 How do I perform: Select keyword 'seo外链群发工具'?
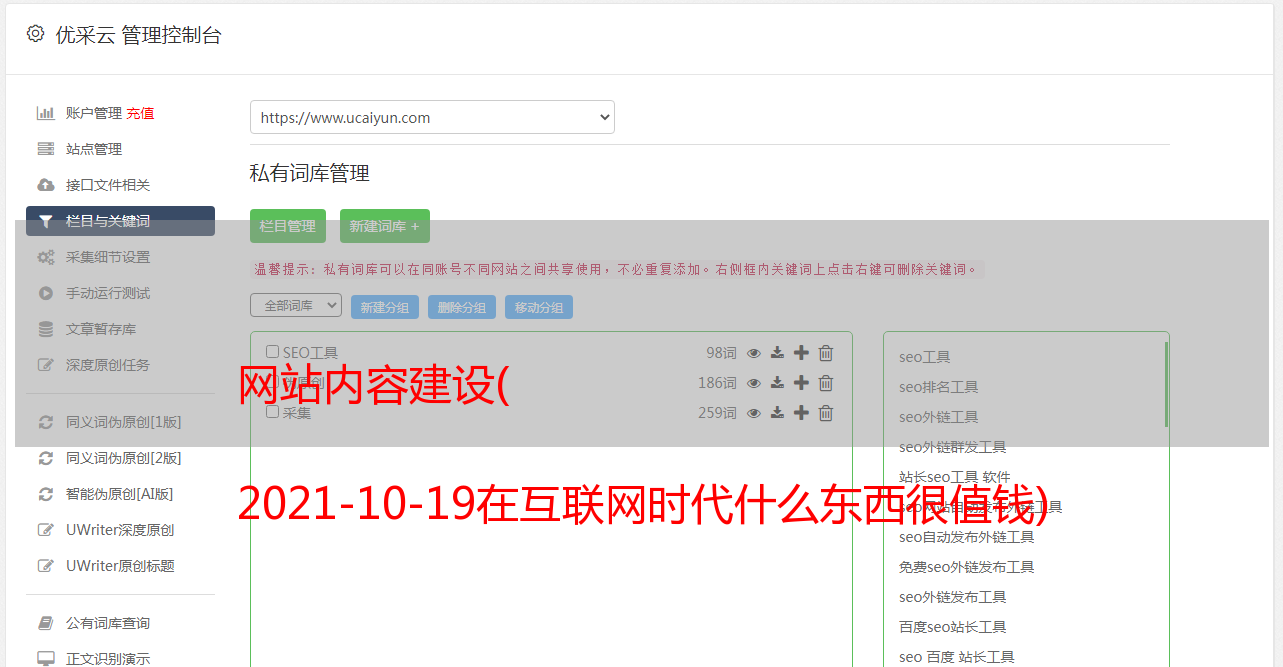point(953,447)
